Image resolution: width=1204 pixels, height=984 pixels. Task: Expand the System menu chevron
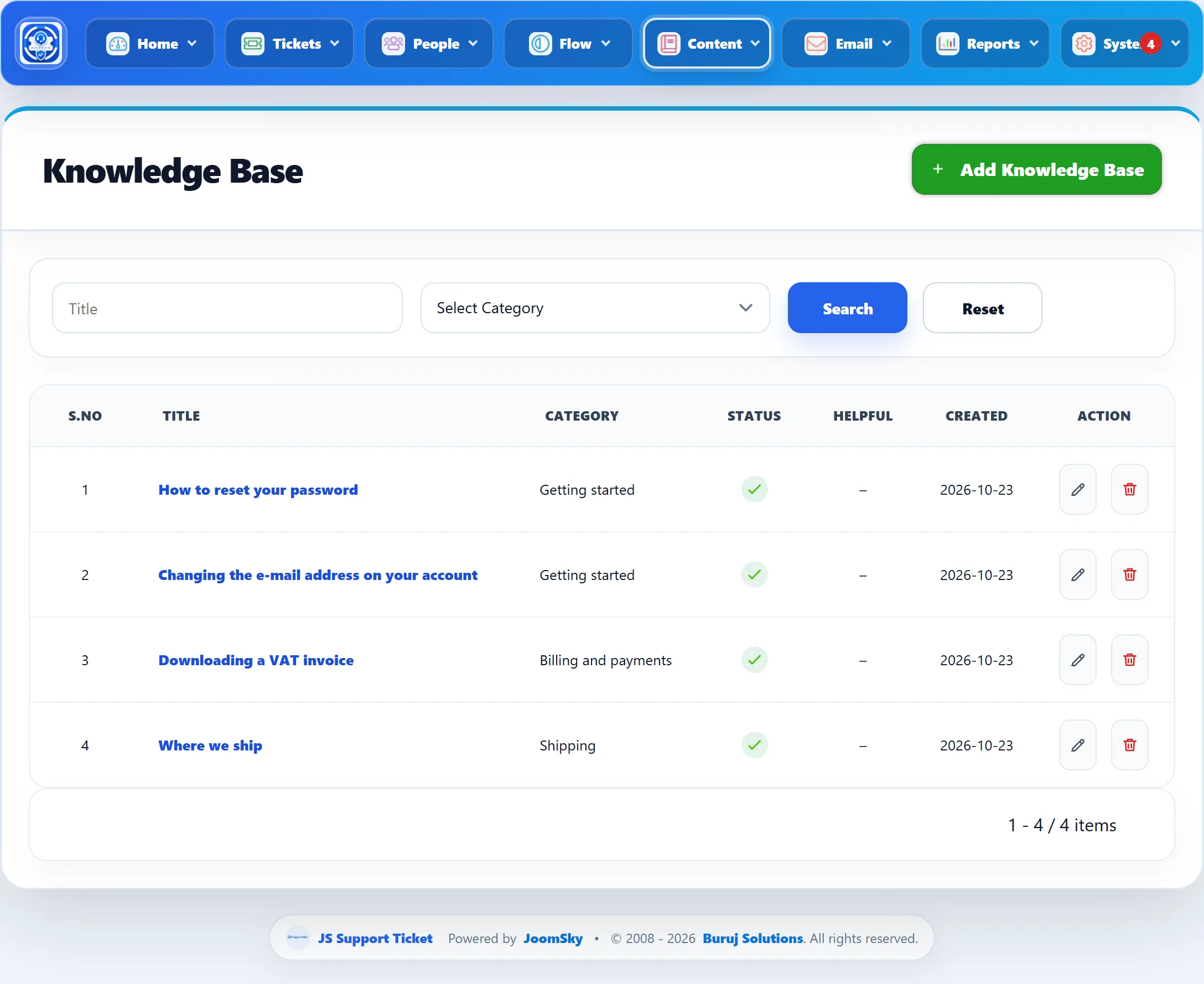(x=1176, y=44)
